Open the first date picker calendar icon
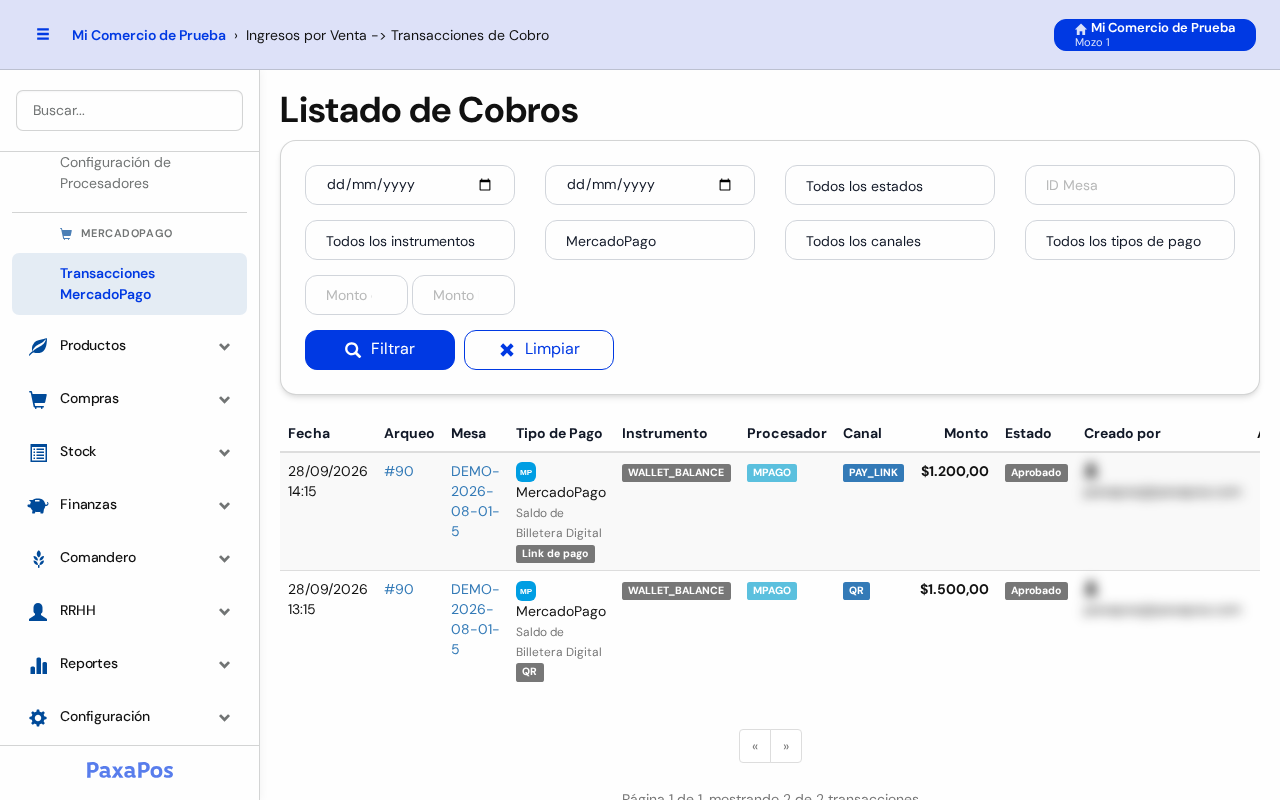Image resolution: width=1280 pixels, height=800 pixels. coord(485,185)
